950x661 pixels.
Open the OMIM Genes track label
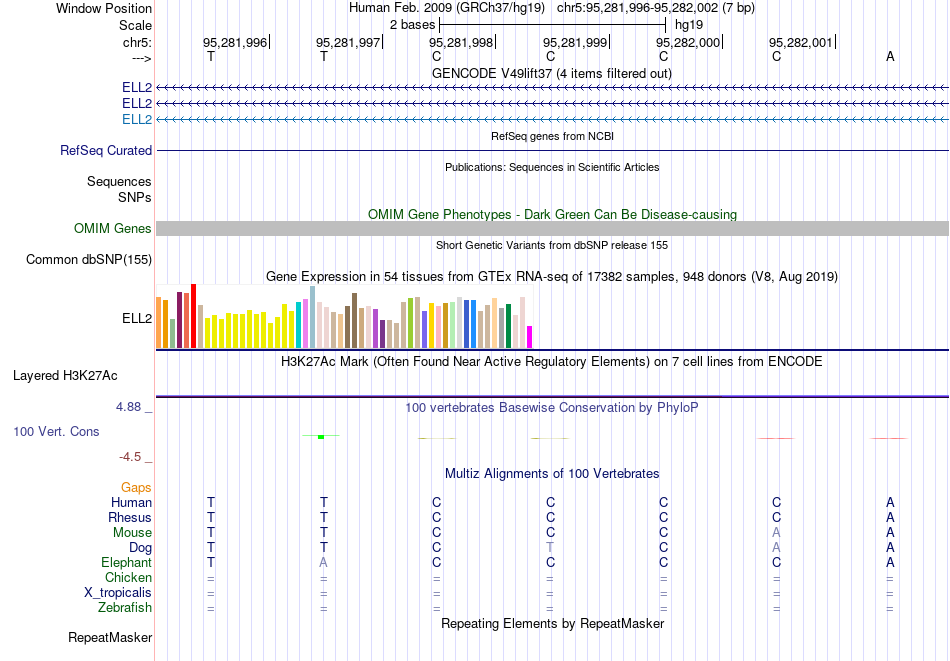pos(113,228)
